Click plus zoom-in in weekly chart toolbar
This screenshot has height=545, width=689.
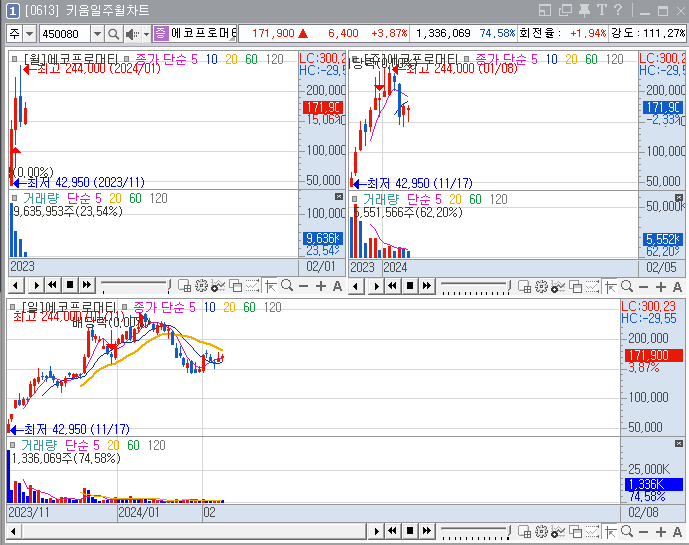[661, 287]
